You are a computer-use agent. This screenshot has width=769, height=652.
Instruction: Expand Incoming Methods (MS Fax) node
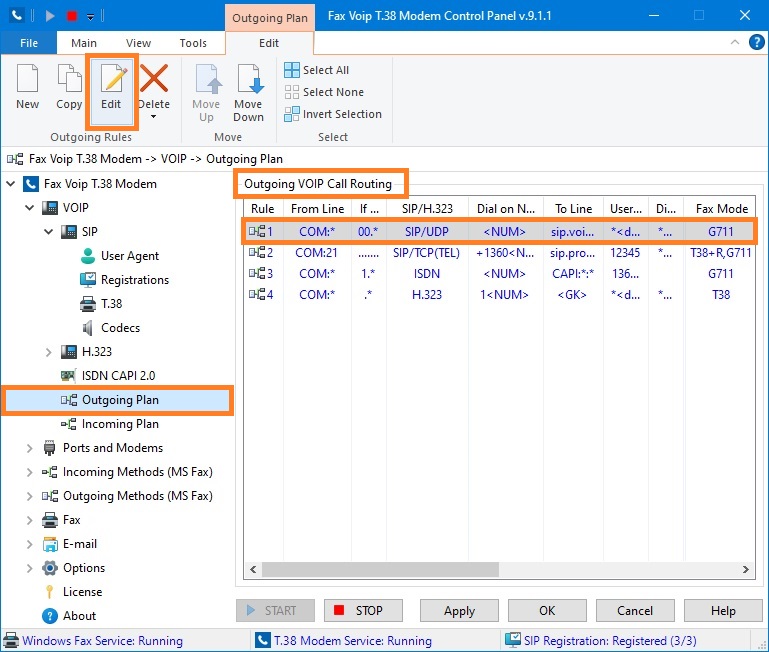pos(29,472)
